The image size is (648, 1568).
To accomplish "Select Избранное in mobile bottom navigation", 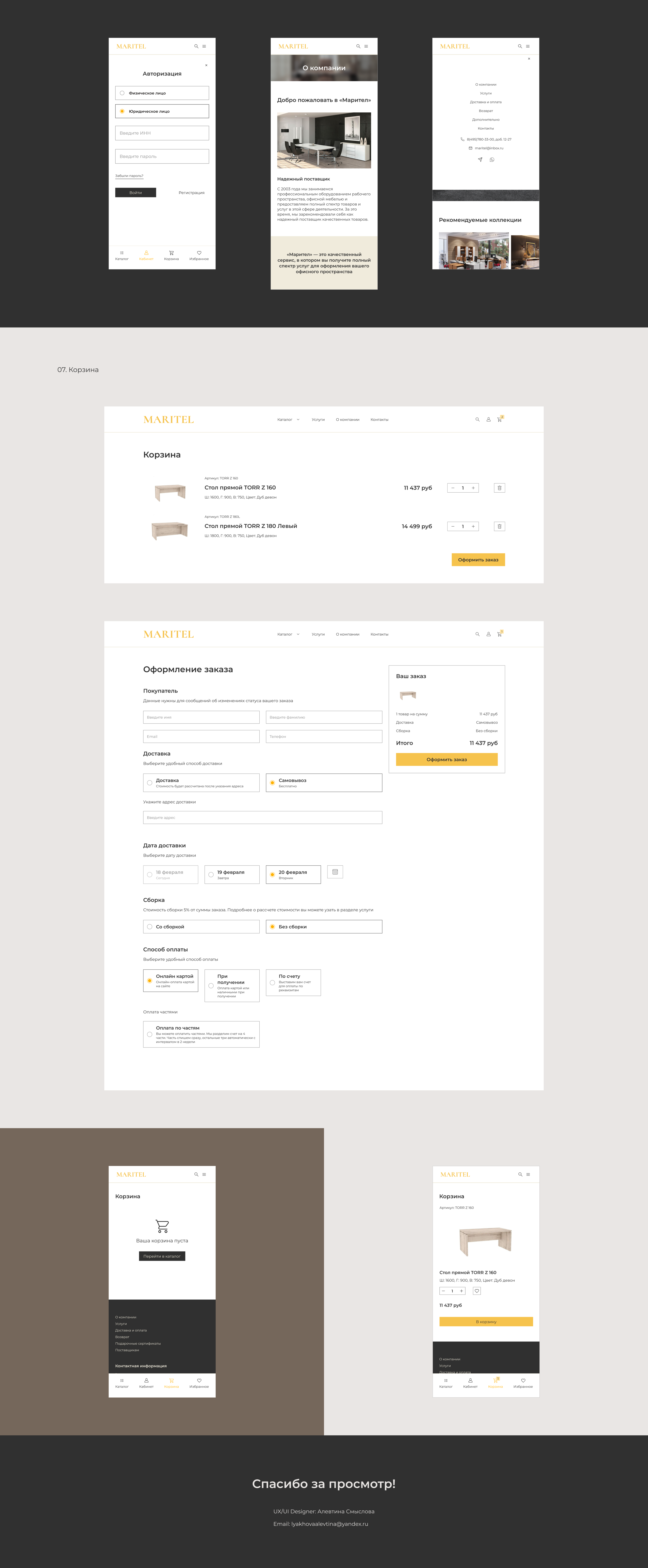I will coord(199,256).
